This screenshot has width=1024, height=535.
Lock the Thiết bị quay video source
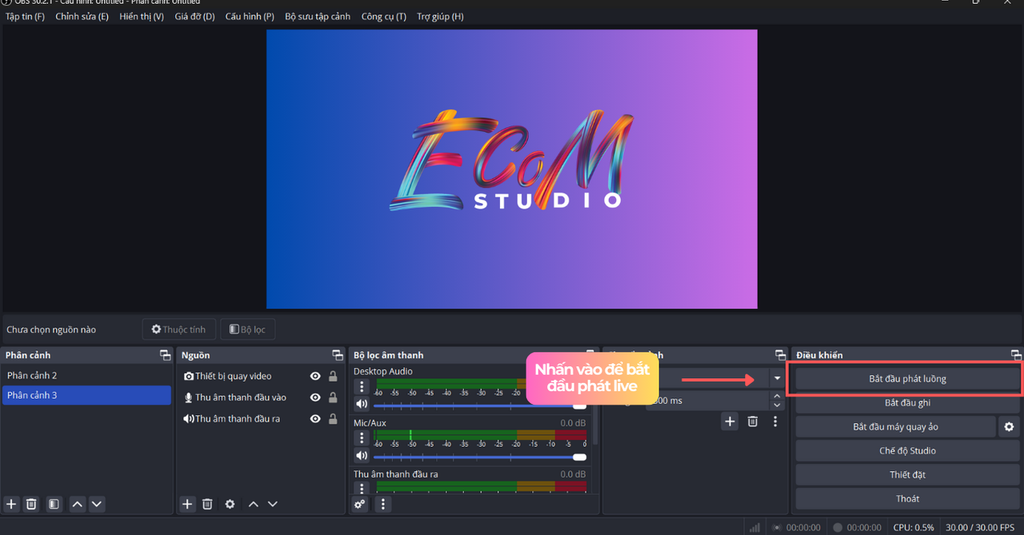pyautogui.click(x=333, y=376)
